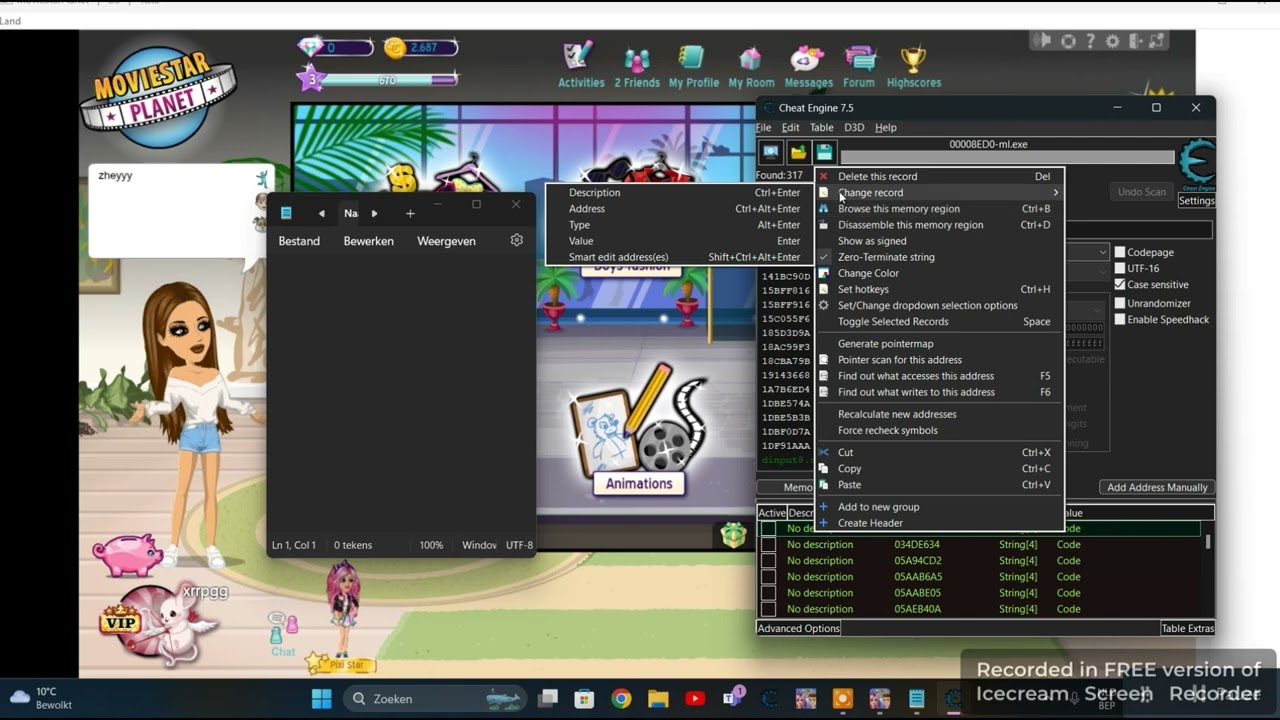Open MovieStarPlanet Activities icon
This screenshot has width=1280, height=720.
580,66
